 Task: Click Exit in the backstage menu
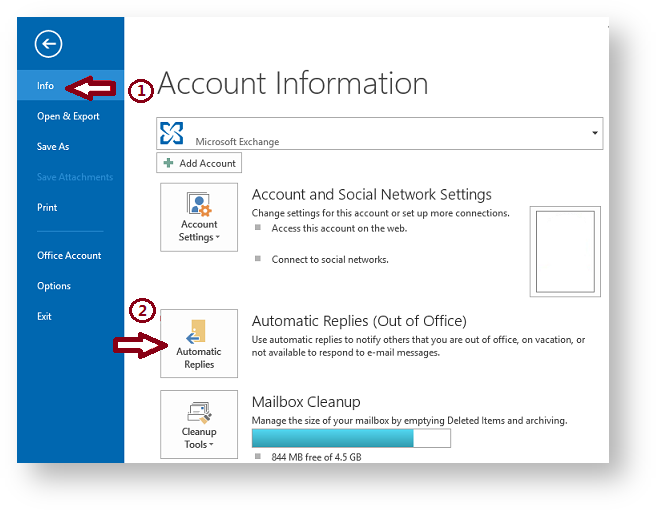[x=44, y=316]
